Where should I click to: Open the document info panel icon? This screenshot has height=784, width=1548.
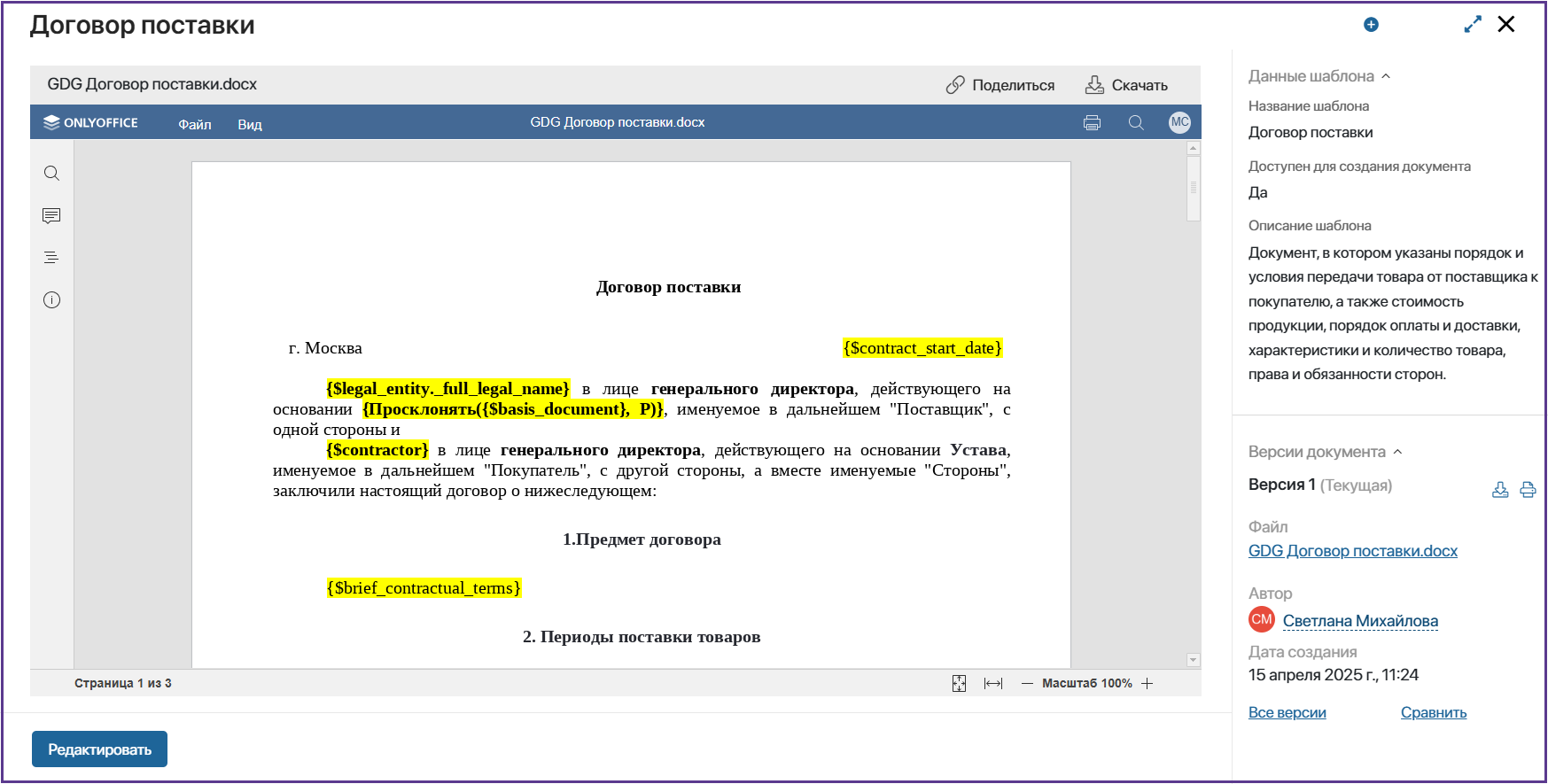click(51, 300)
